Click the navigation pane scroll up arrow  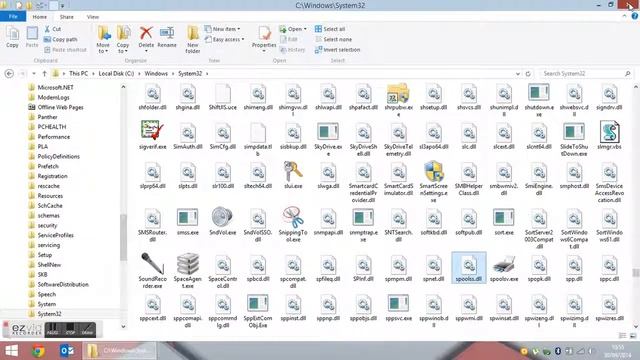(x=123, y=87)
